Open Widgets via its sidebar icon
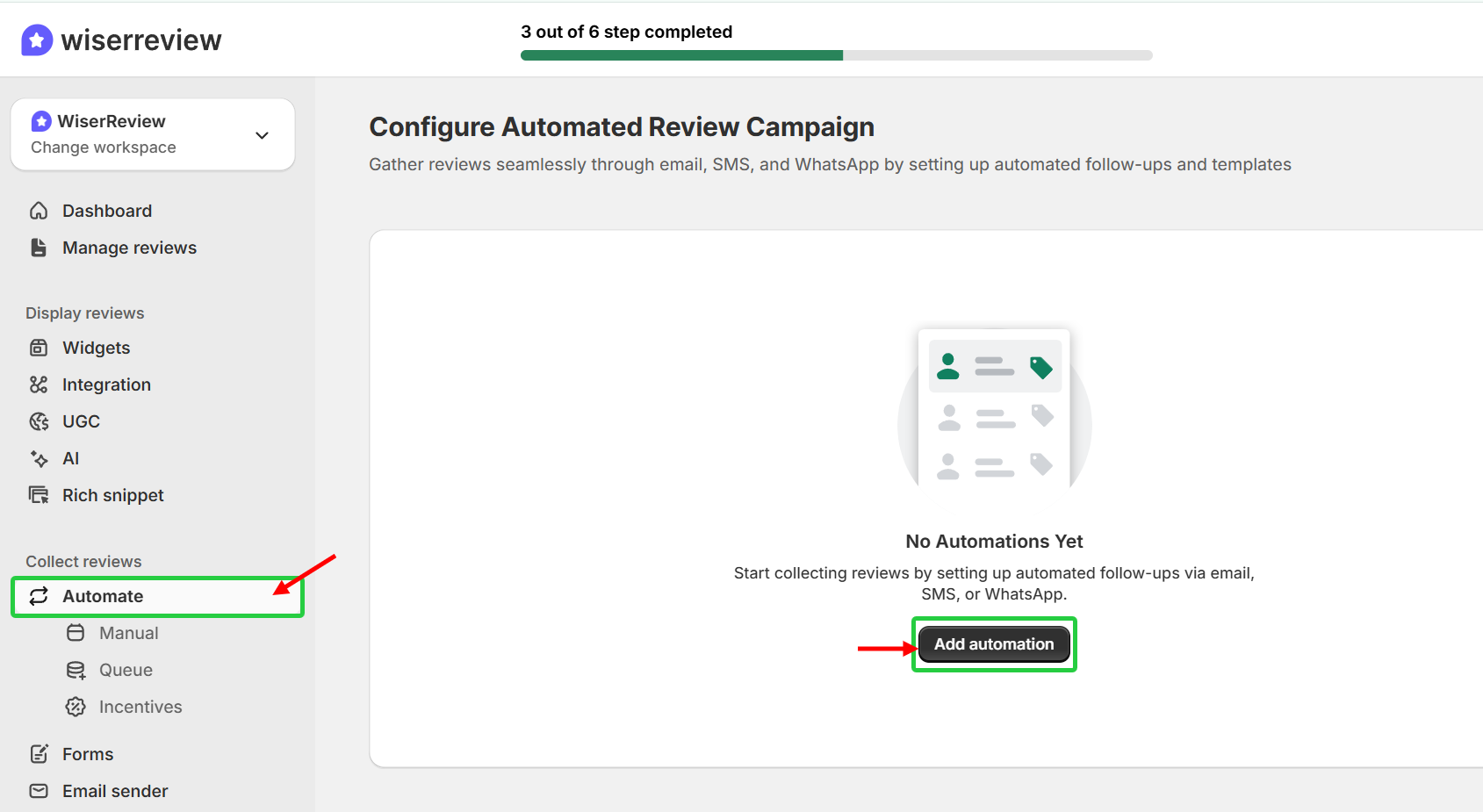 (39, 347)
